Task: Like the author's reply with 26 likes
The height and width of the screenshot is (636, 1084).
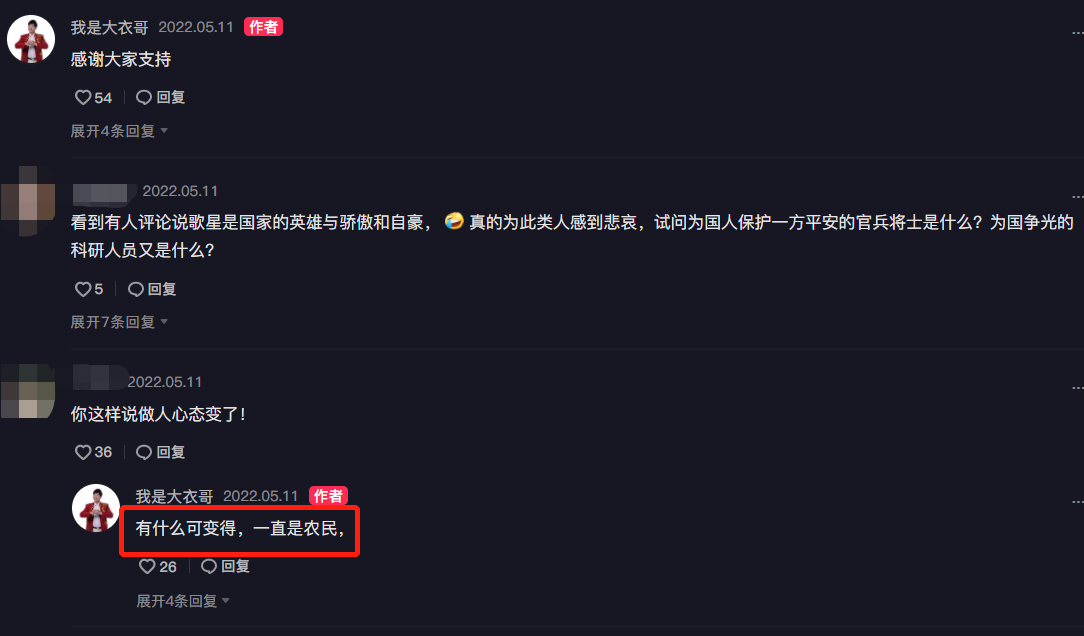Action: tap(158, 567)
